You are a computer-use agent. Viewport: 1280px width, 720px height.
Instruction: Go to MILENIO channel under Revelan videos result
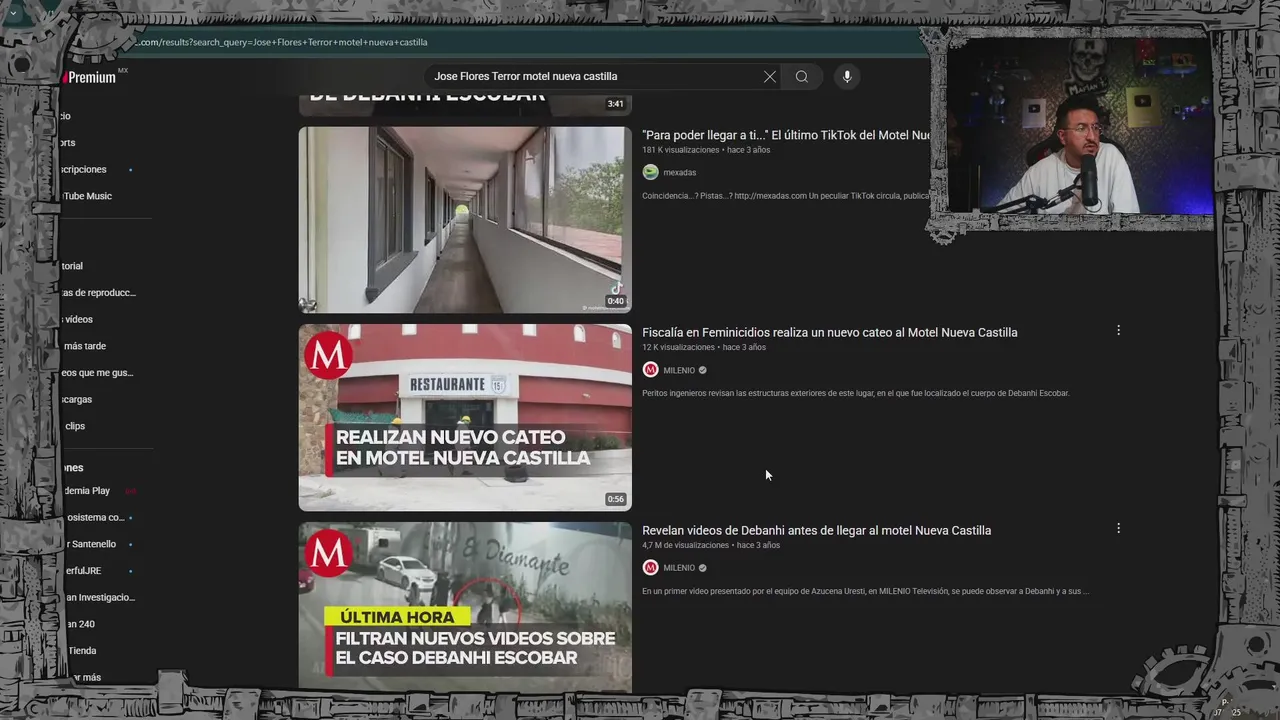point(679,568)
